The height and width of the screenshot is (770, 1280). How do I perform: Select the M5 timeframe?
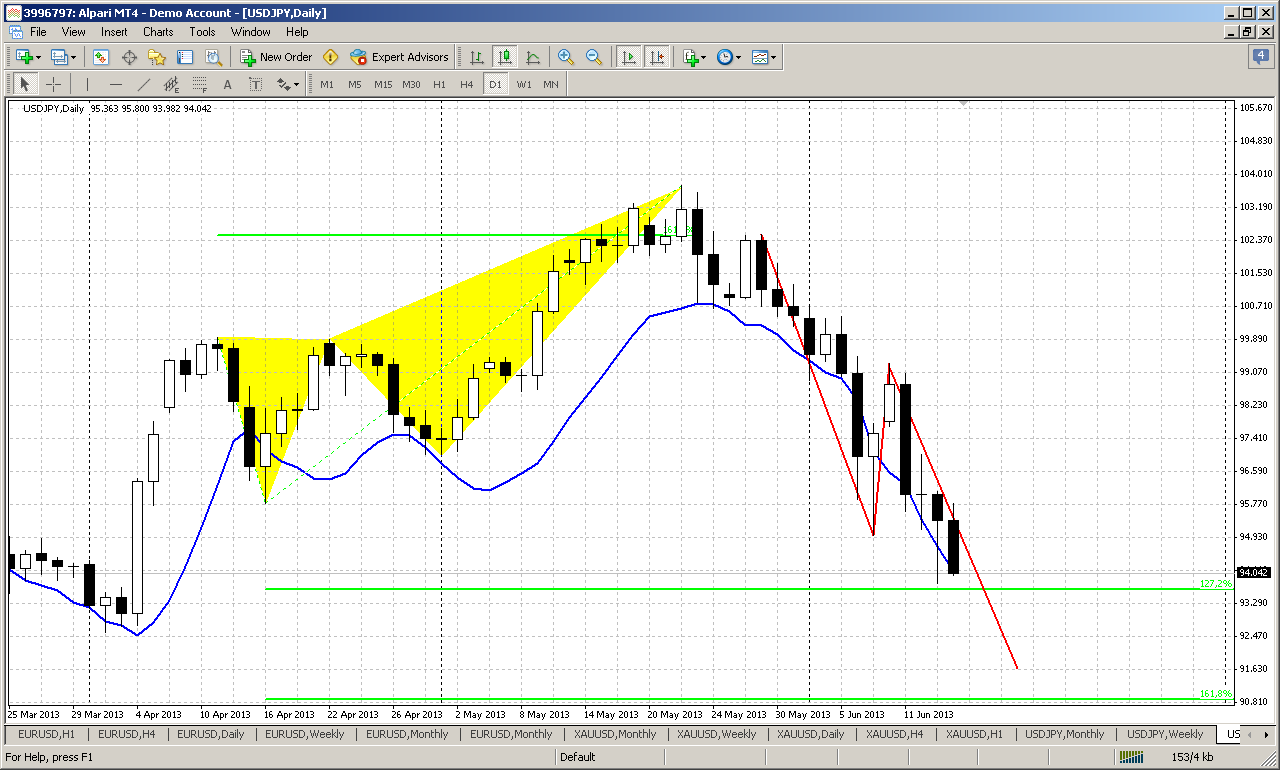(355, 85)
